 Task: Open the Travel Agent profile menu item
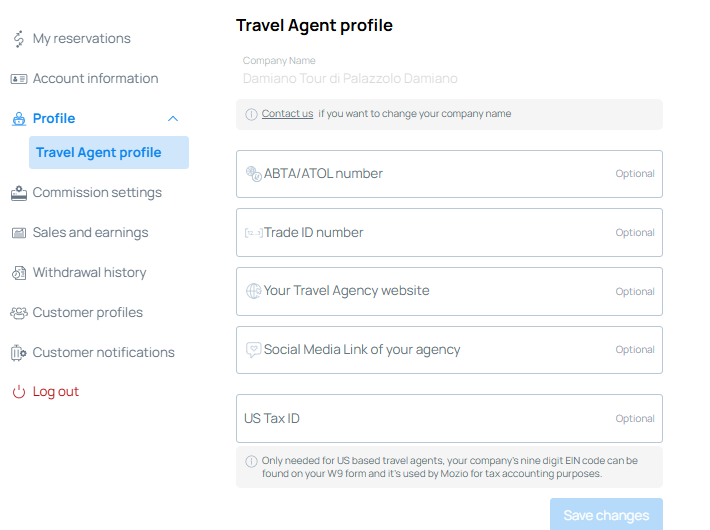coord(109,153)
